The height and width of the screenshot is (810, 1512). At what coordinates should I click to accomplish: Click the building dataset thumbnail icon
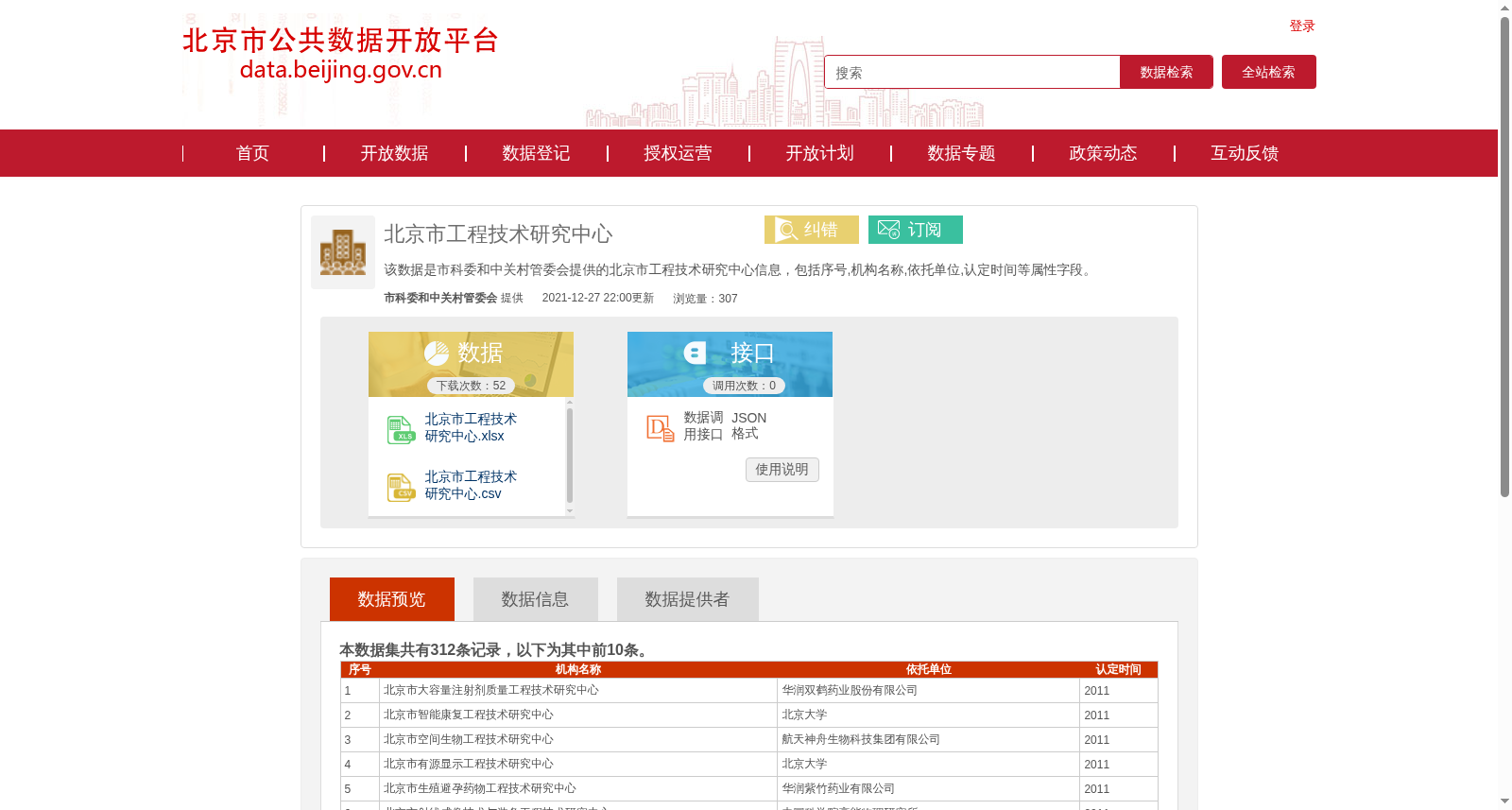pos(343,252)
